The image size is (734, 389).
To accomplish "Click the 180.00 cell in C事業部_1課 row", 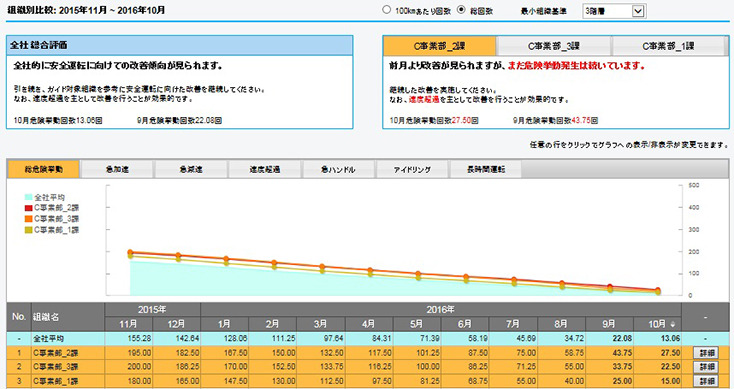I will coord(129,381).
